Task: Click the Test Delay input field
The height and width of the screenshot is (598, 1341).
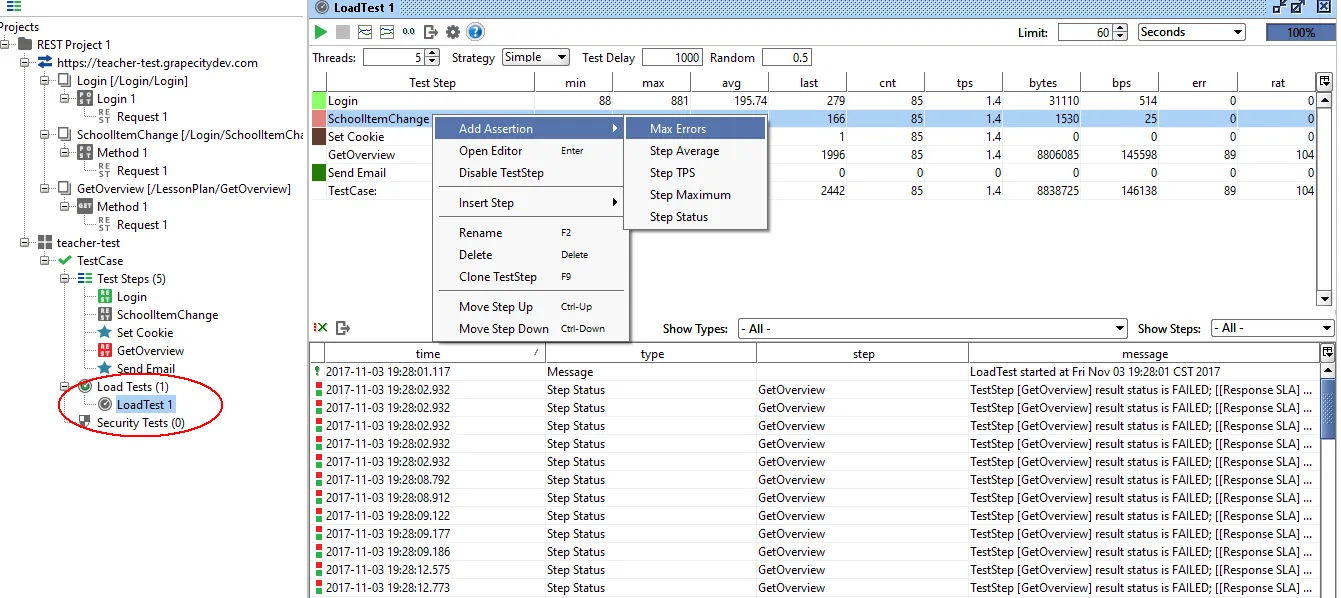Action: [673, 57]
